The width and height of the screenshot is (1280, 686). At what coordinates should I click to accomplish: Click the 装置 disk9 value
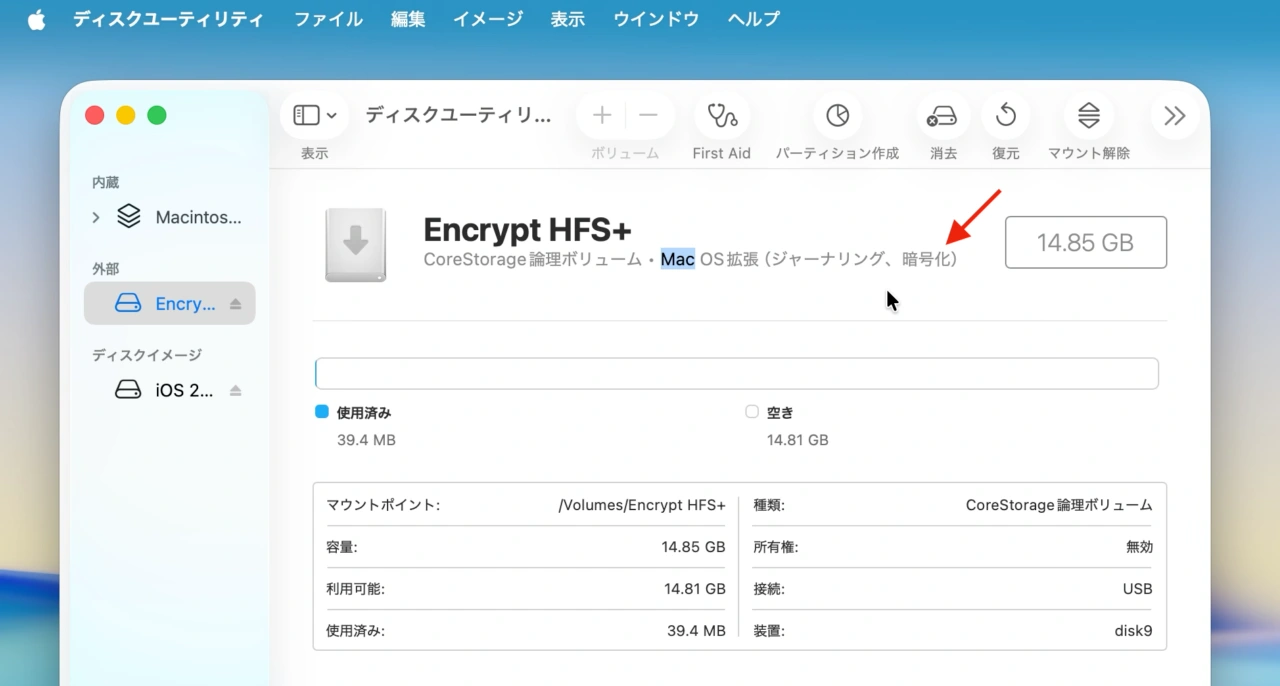coord(1134,631)
